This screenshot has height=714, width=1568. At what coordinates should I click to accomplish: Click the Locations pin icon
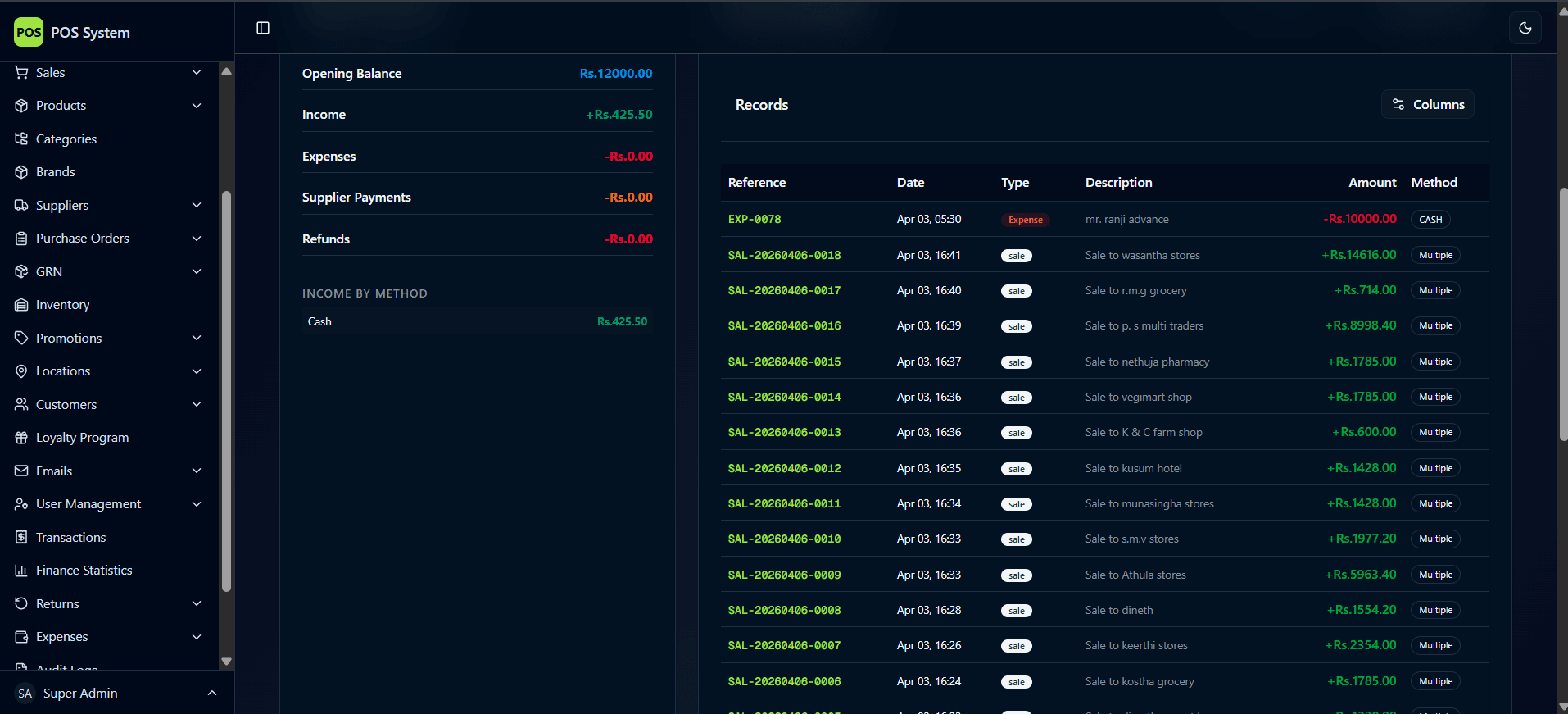click(x=21, y=371)
